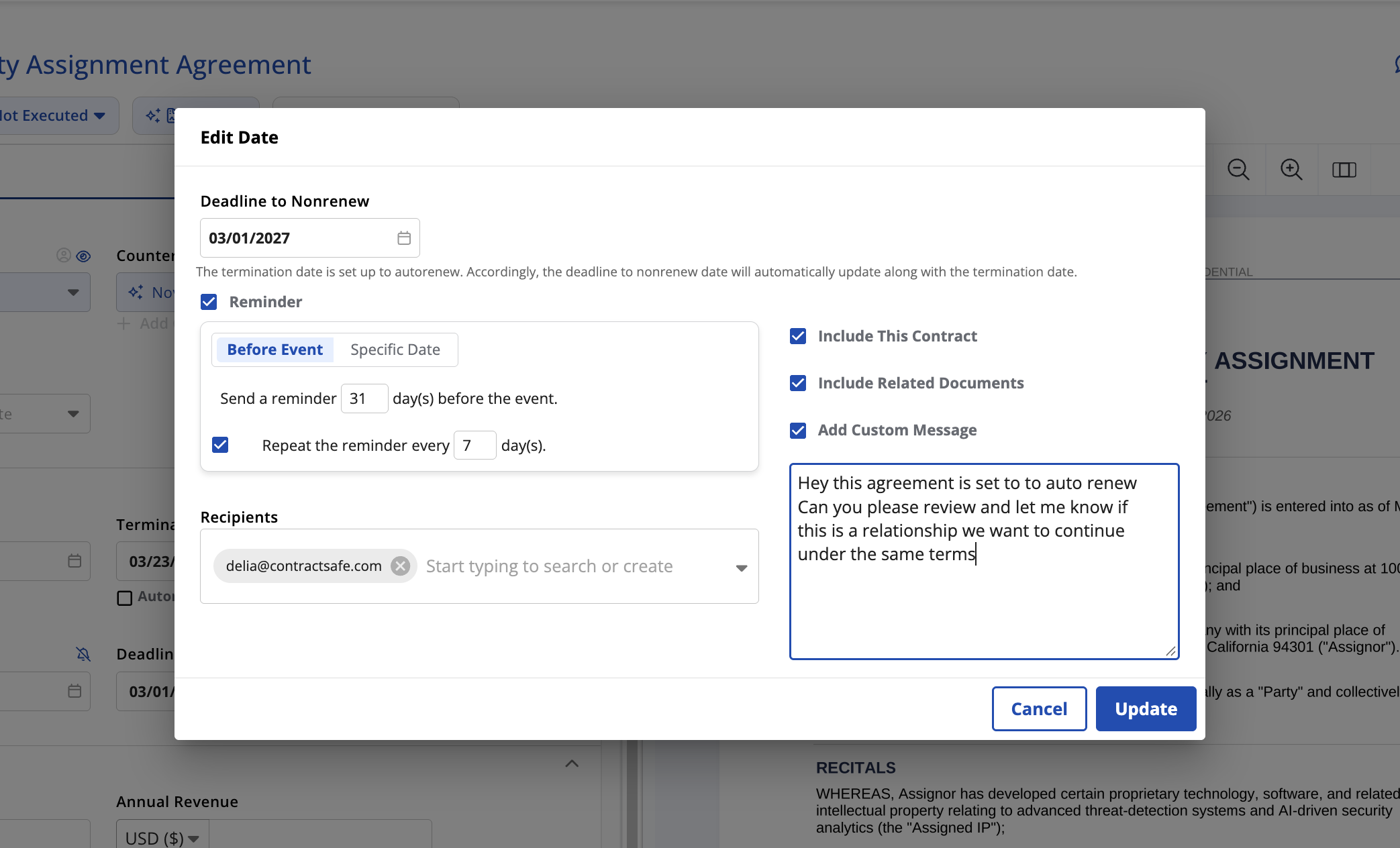Remove delia@contractsafe.com recipient chip
1400x848 pixels.
point(401,566)
